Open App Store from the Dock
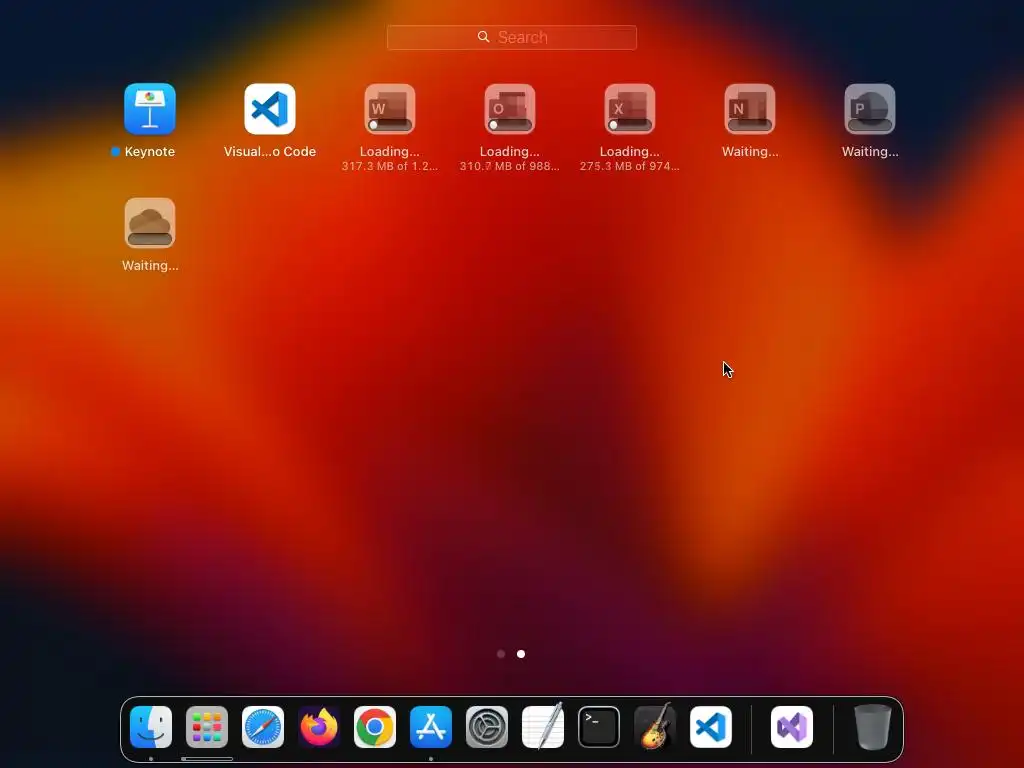Viewport: 1024px width, 768px height. 431,727
